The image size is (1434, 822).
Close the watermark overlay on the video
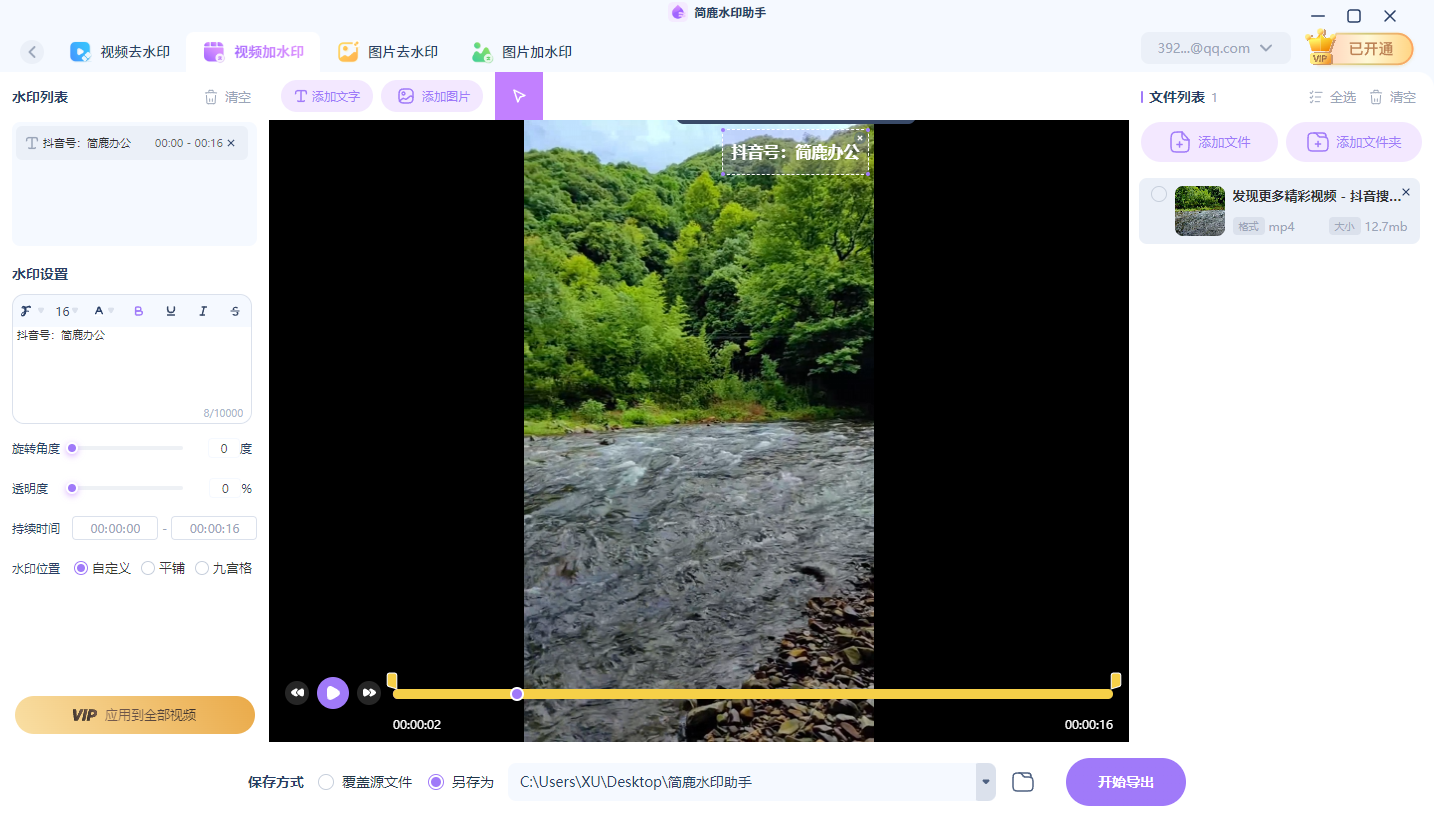point(860,138)
